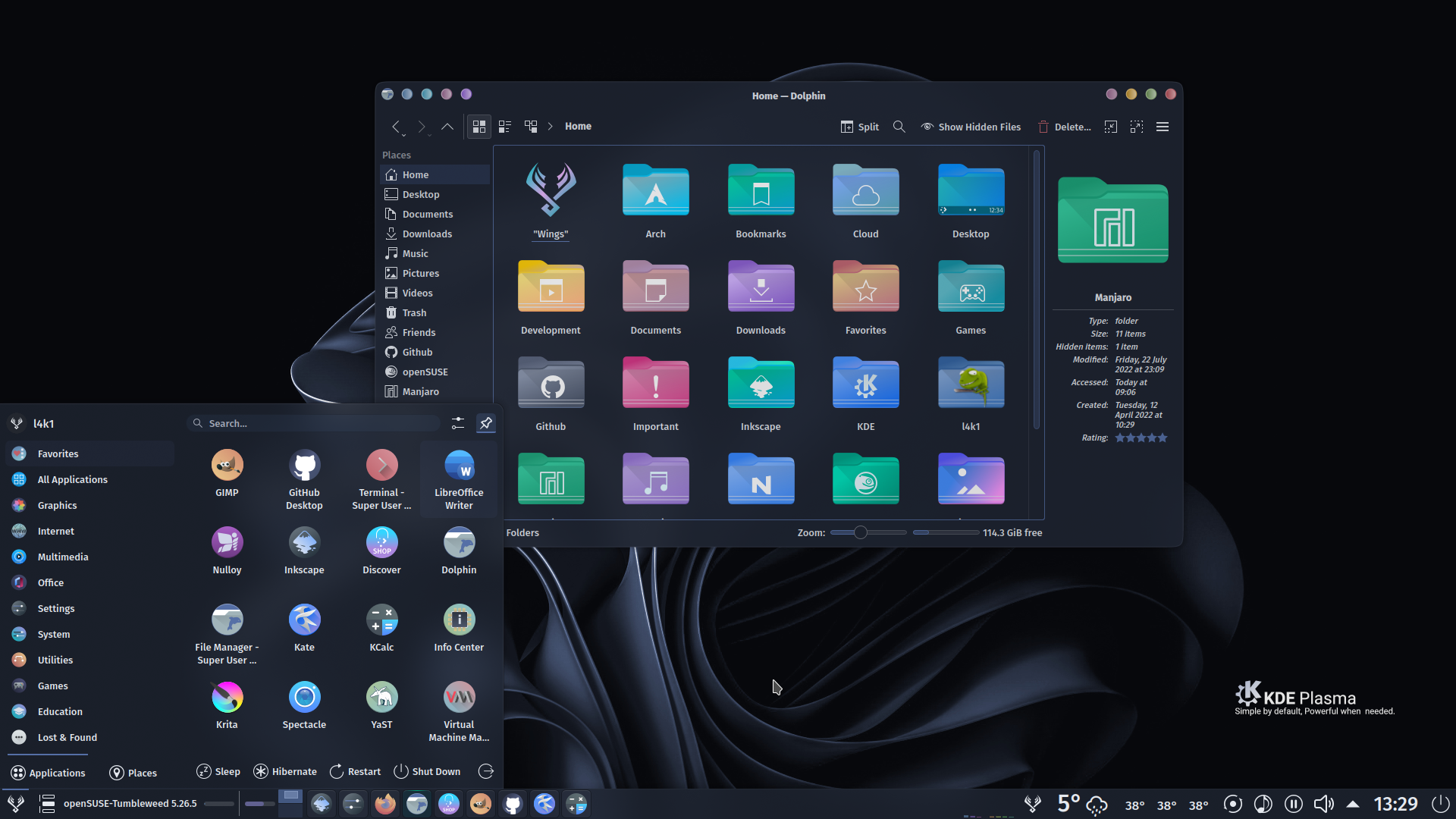Select the KDE folder
This screenshot has width=1456, height=819.
[x=865, y=394]
